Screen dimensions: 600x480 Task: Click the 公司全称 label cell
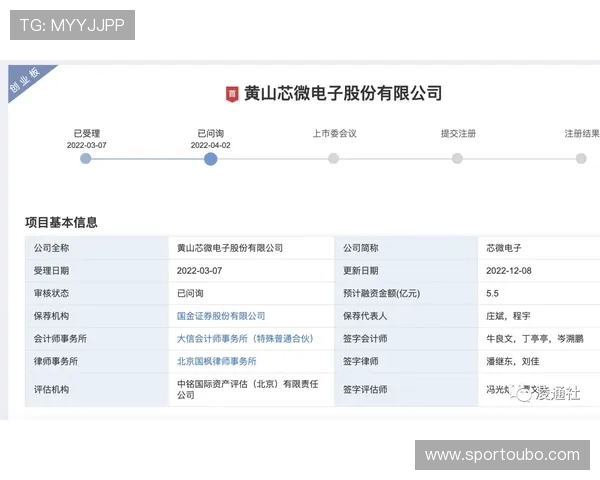coord(97,248)
